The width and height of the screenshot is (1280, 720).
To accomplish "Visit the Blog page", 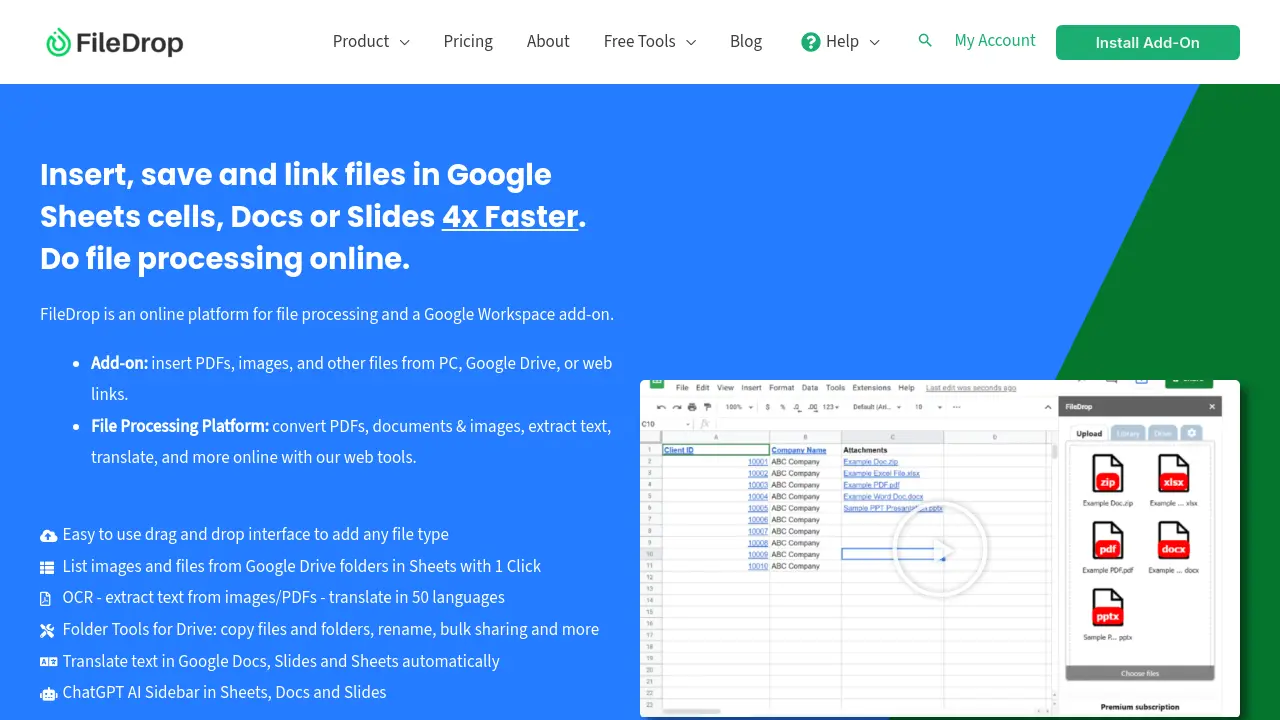I will (x=746, y=41).
